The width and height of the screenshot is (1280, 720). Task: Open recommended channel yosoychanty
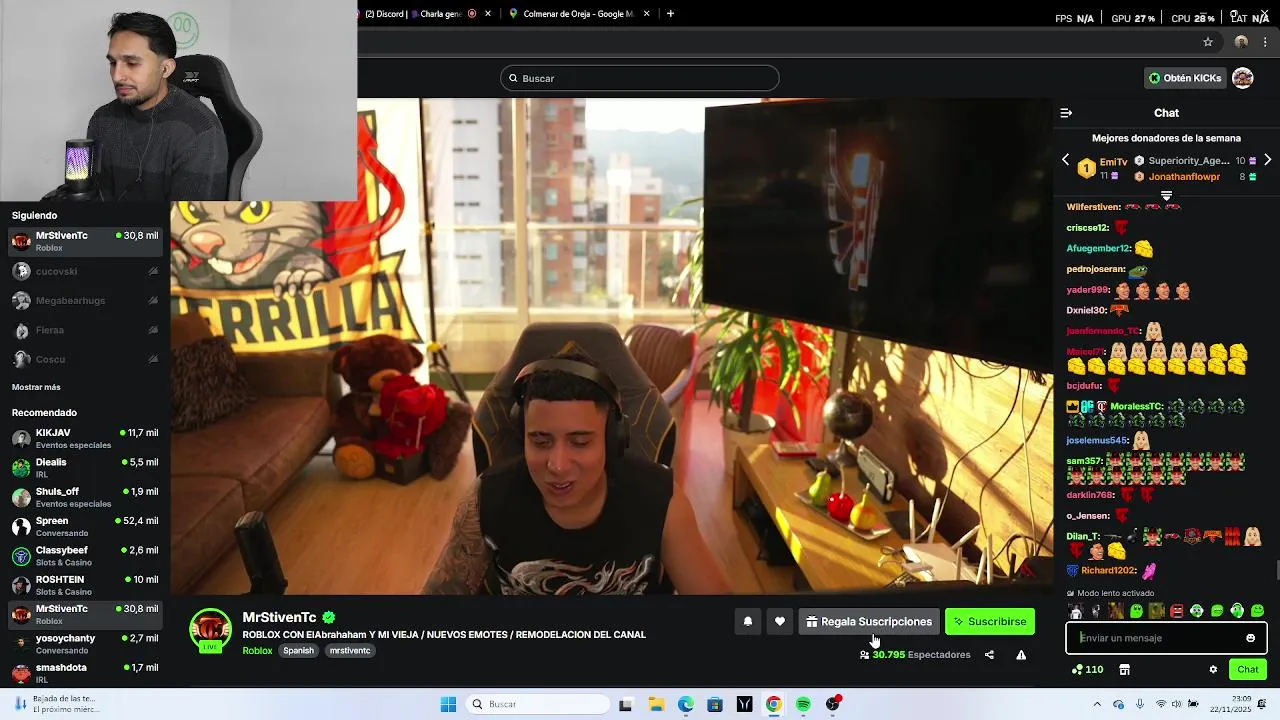tap(85, 644)
